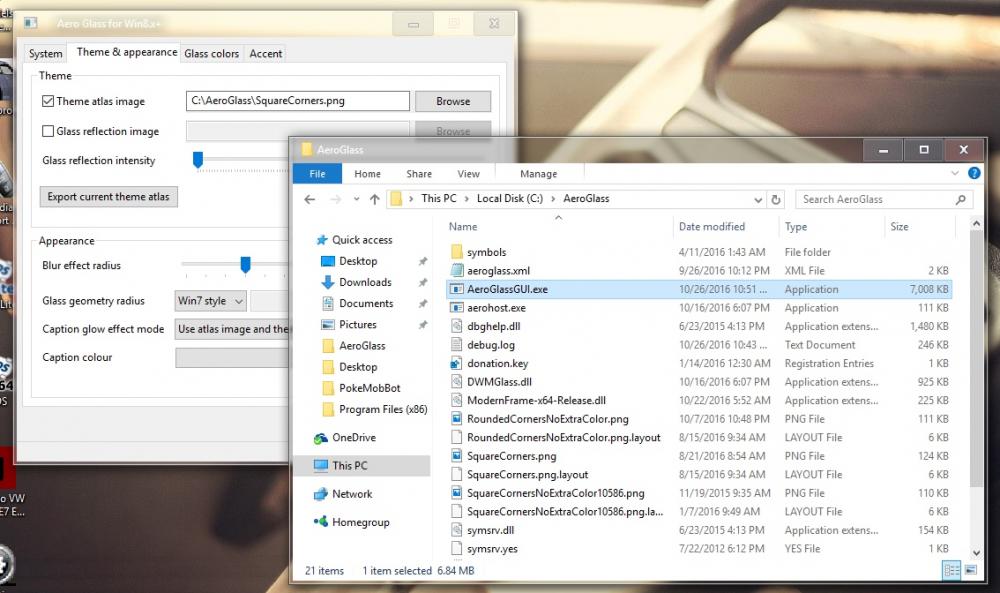Toggle the Theme atlas image checkbox
Screen dimensions: 1000x593
48,101
